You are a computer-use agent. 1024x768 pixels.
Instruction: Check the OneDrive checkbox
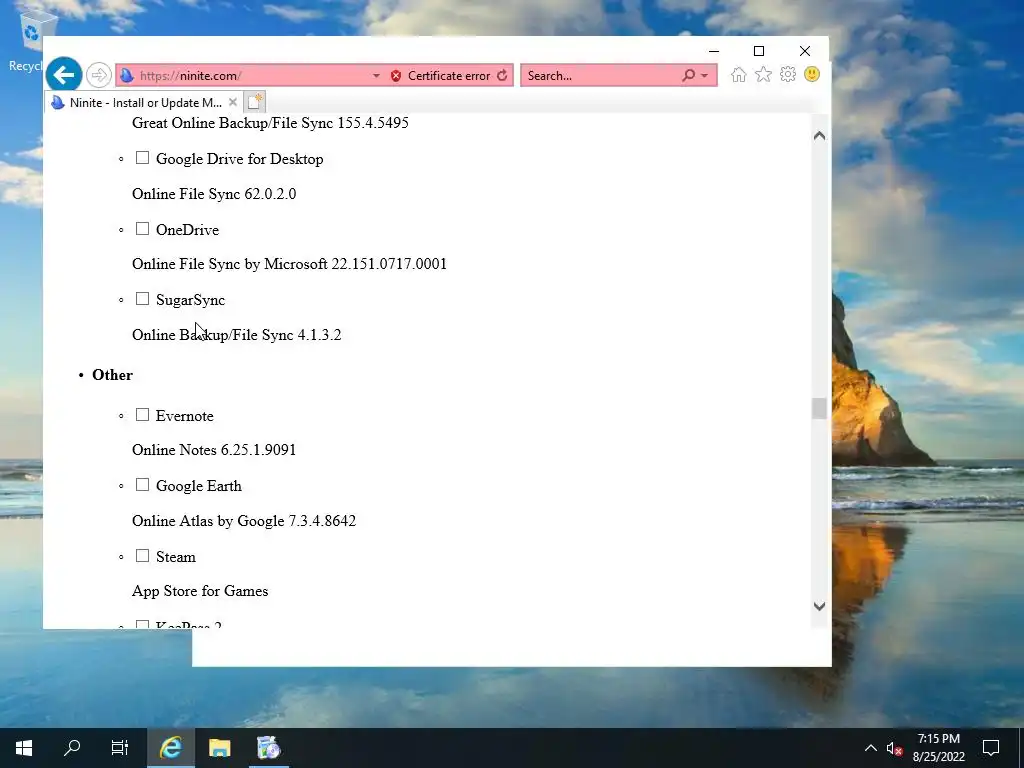coord(142,229)
